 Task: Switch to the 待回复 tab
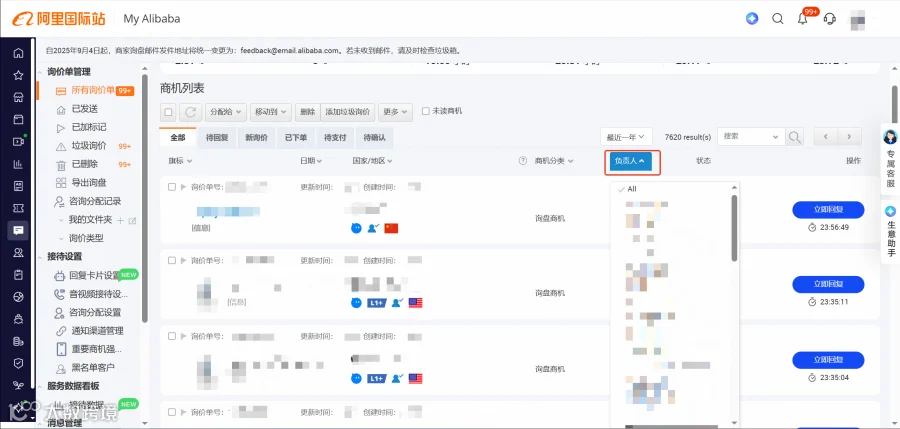[217, 137]
